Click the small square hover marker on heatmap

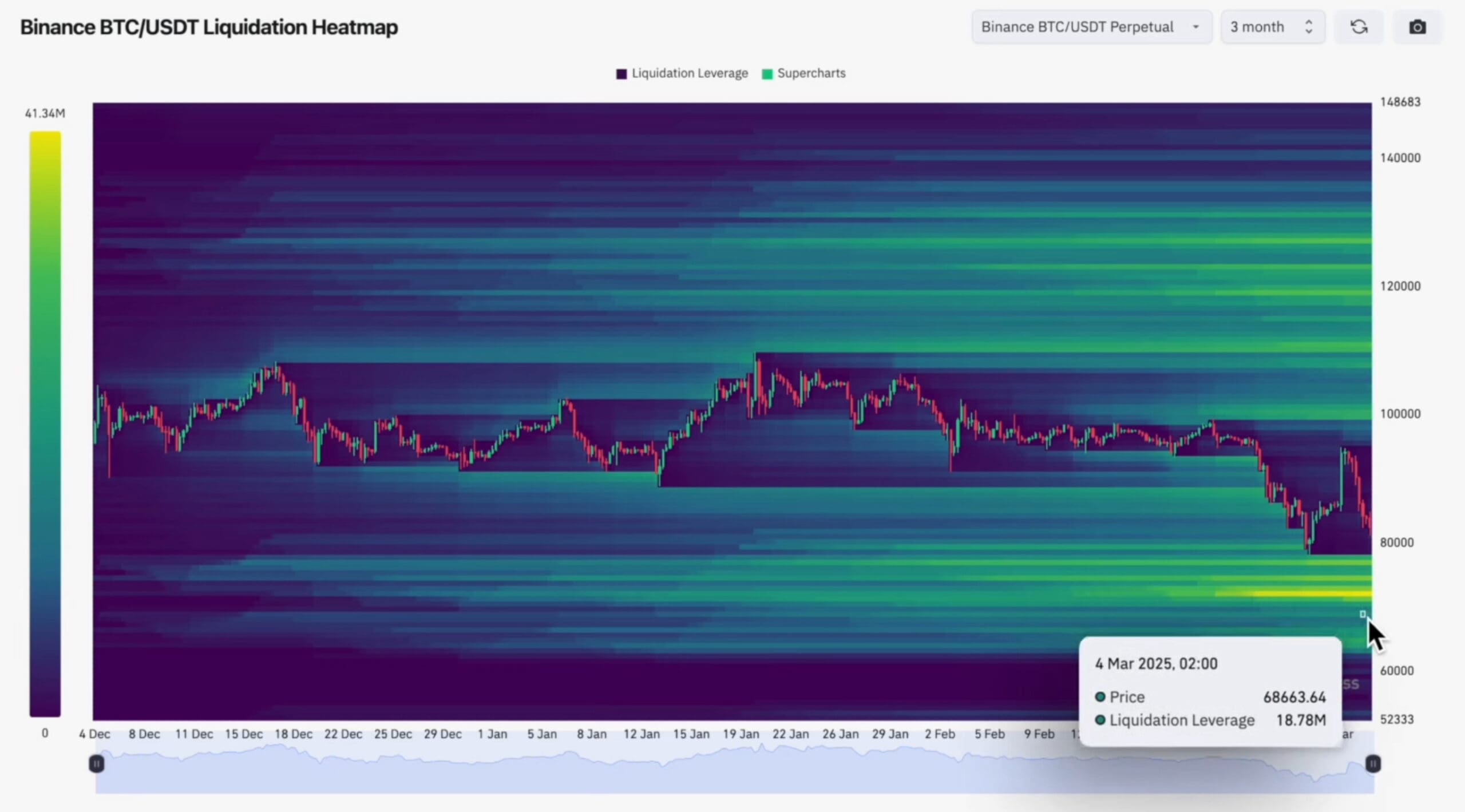click(x=1363, y=614)
